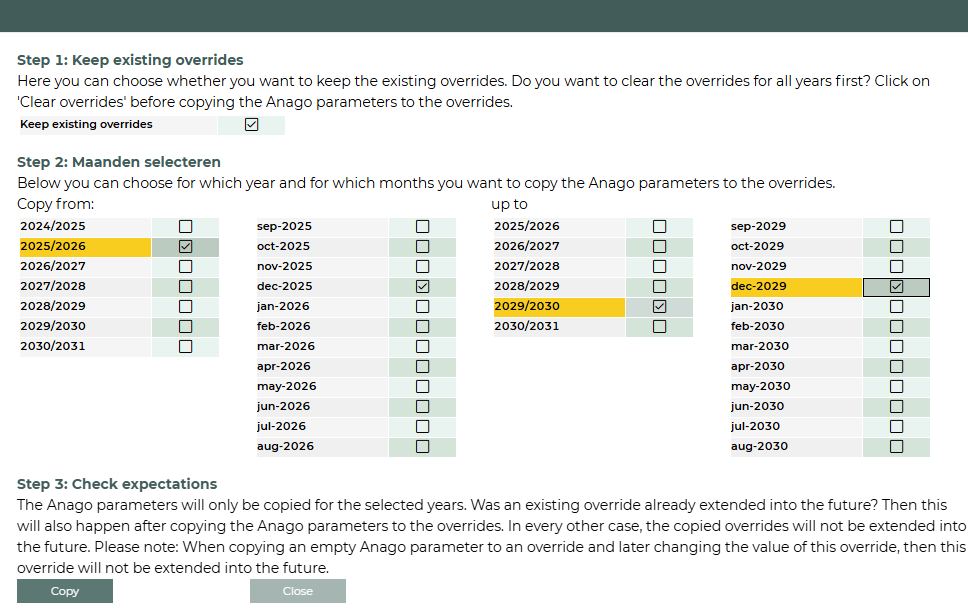Select the 2027/2028 copy-from year checkbox
Image resolution: width=968 pixels, height=614 pixels.
(185, 286)
